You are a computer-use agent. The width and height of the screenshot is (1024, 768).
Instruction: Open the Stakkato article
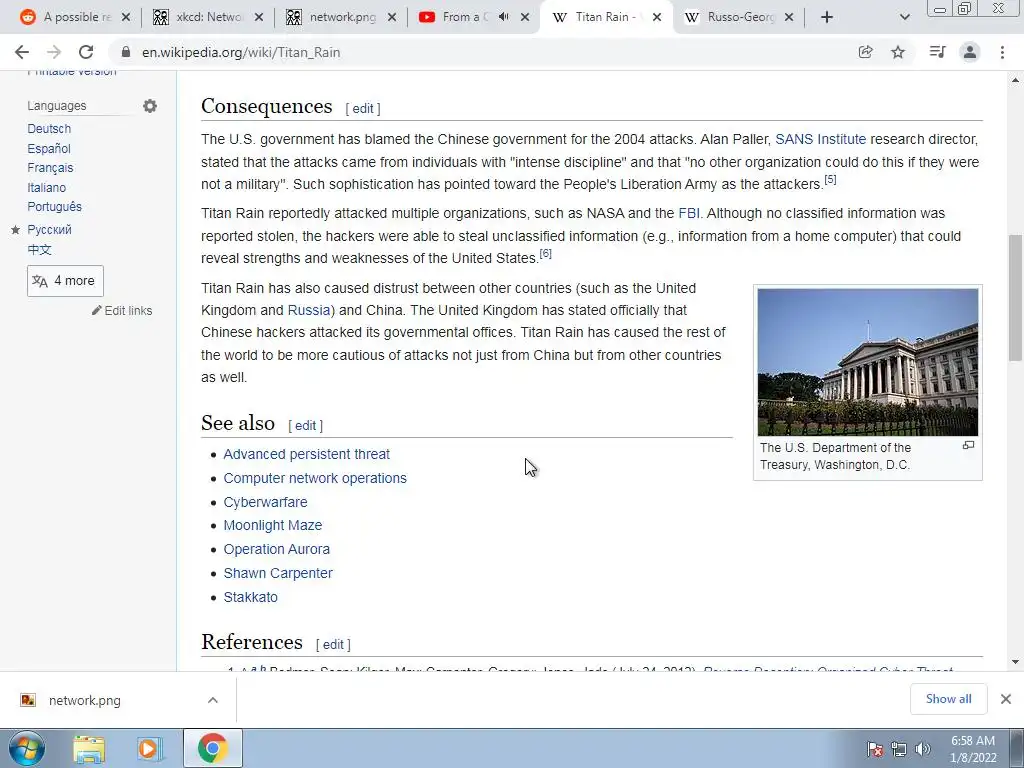[250, 597]
